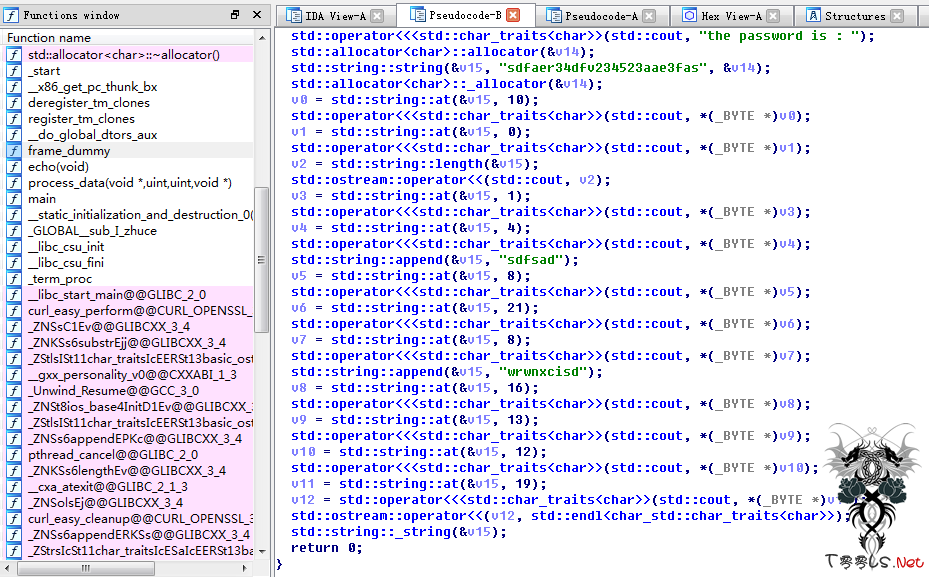The width and height of the screenshot is (929, 577).
Task: Select _ZNKSs6substrEjj@@GLIBCXX_3_4 function
Action: 129,342
